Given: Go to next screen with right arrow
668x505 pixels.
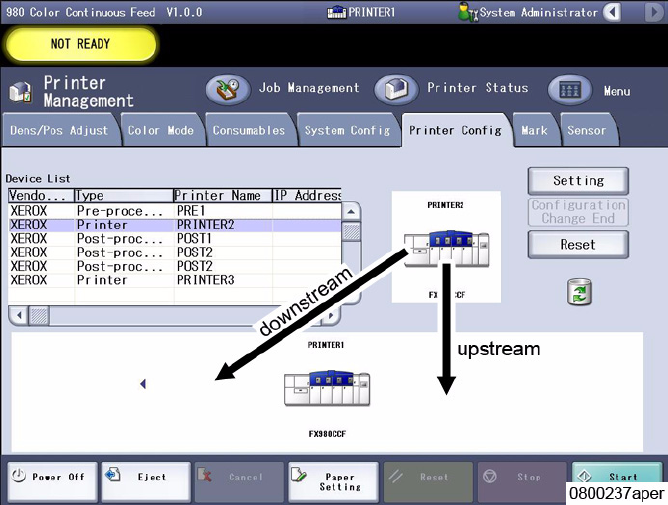Looking at the screenshot, I should pyautogui.click(x=654, y=12).
